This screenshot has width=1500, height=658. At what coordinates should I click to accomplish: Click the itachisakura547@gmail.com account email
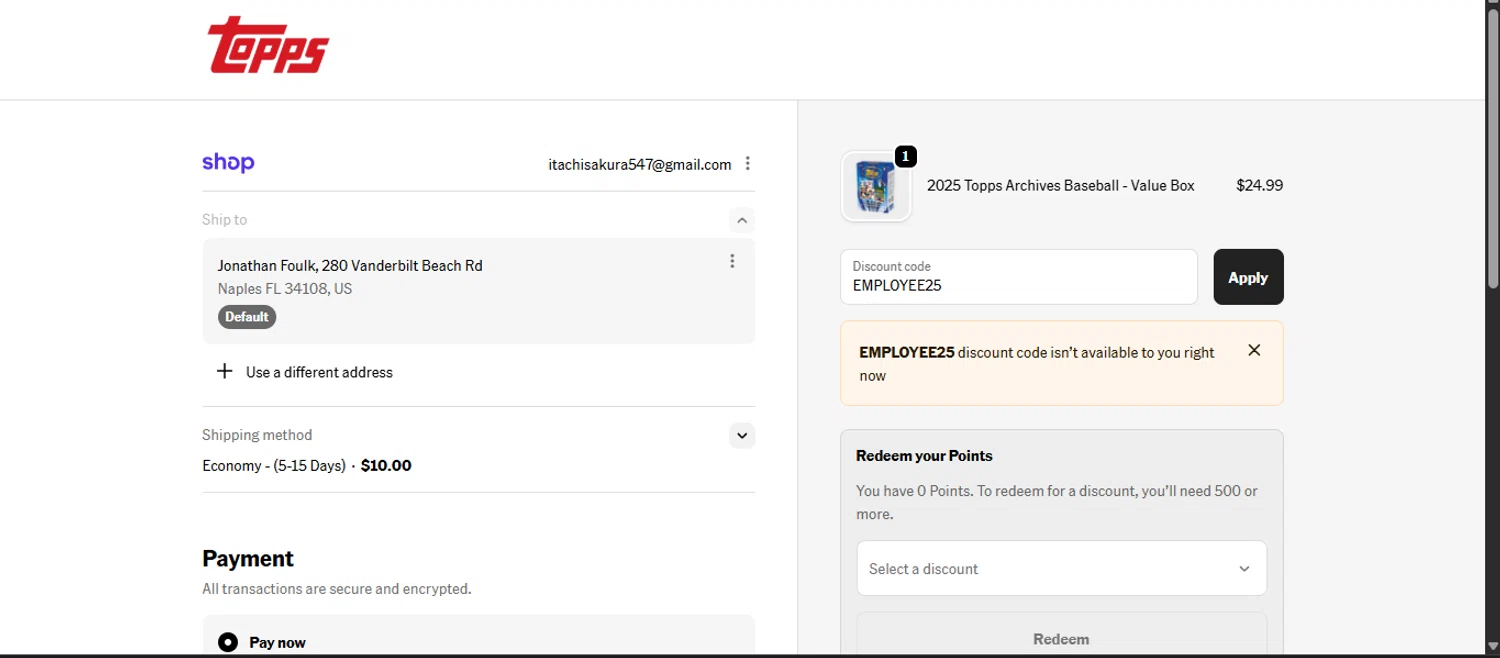click(639, 164)
